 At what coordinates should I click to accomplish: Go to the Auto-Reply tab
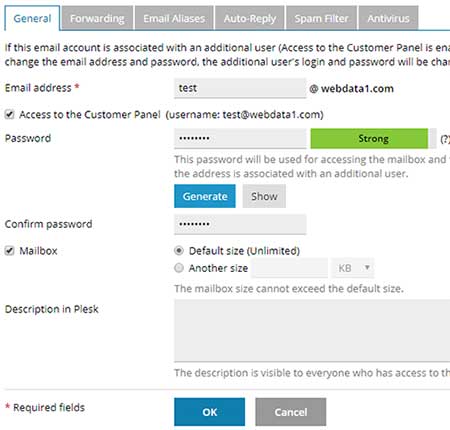pyautogui.click(x=250, y=18)
